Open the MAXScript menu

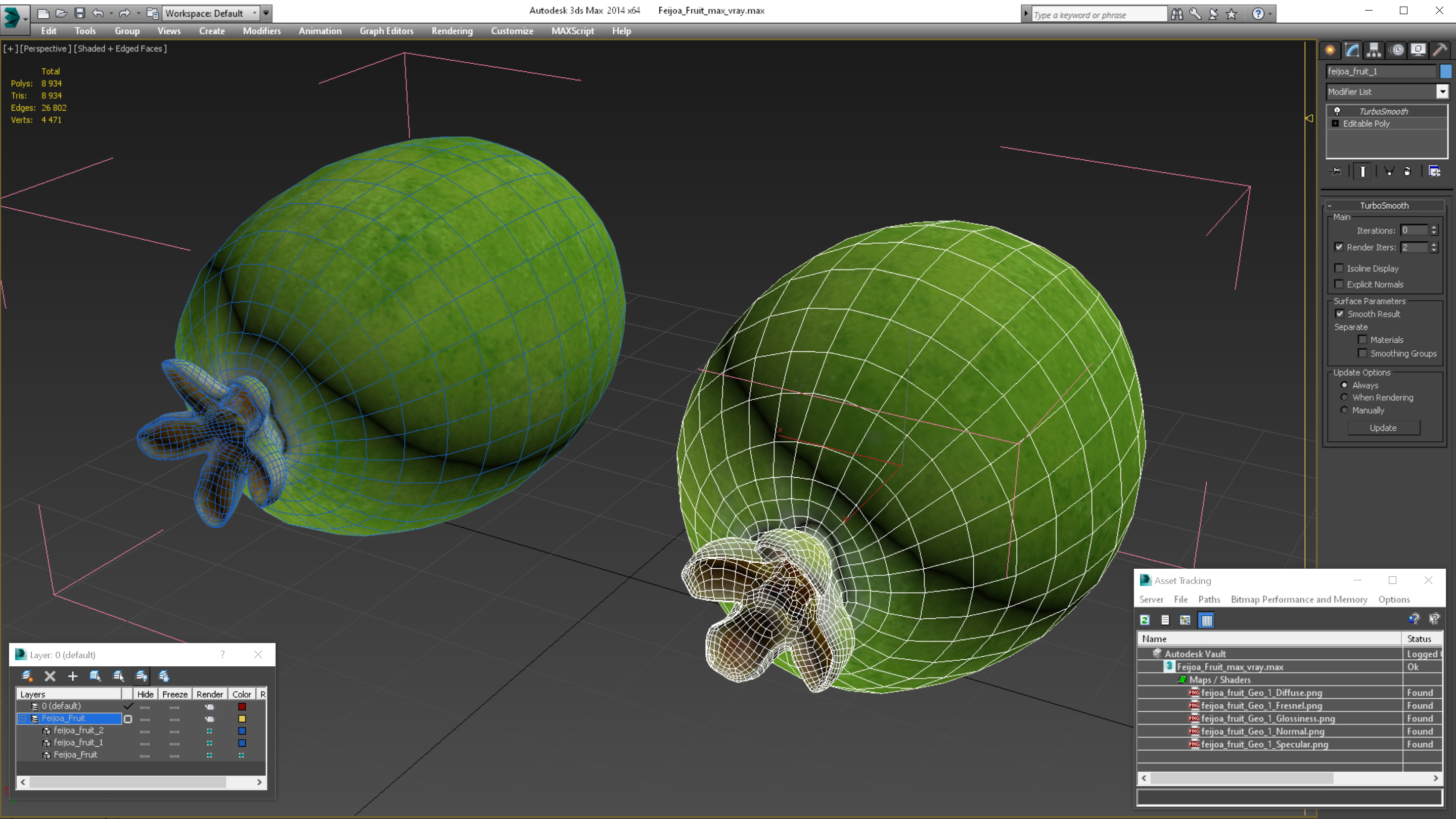click(x=573, y=31)
